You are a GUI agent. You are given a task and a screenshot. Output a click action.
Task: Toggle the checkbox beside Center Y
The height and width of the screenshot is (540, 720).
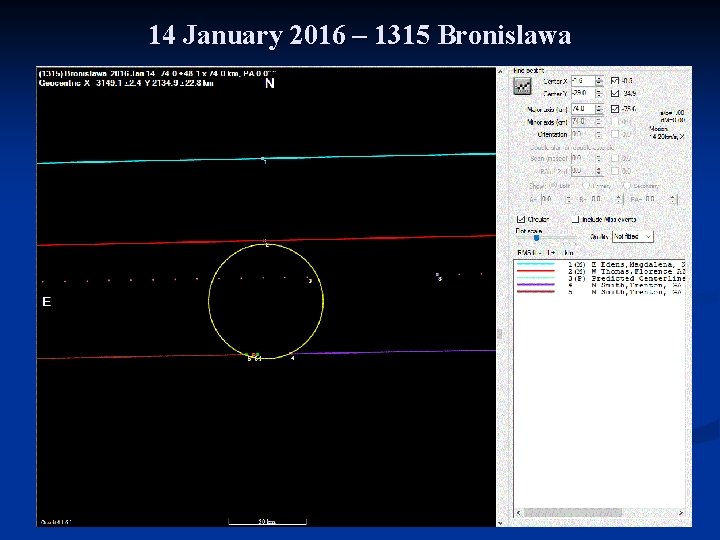click(x=615, y=93)
